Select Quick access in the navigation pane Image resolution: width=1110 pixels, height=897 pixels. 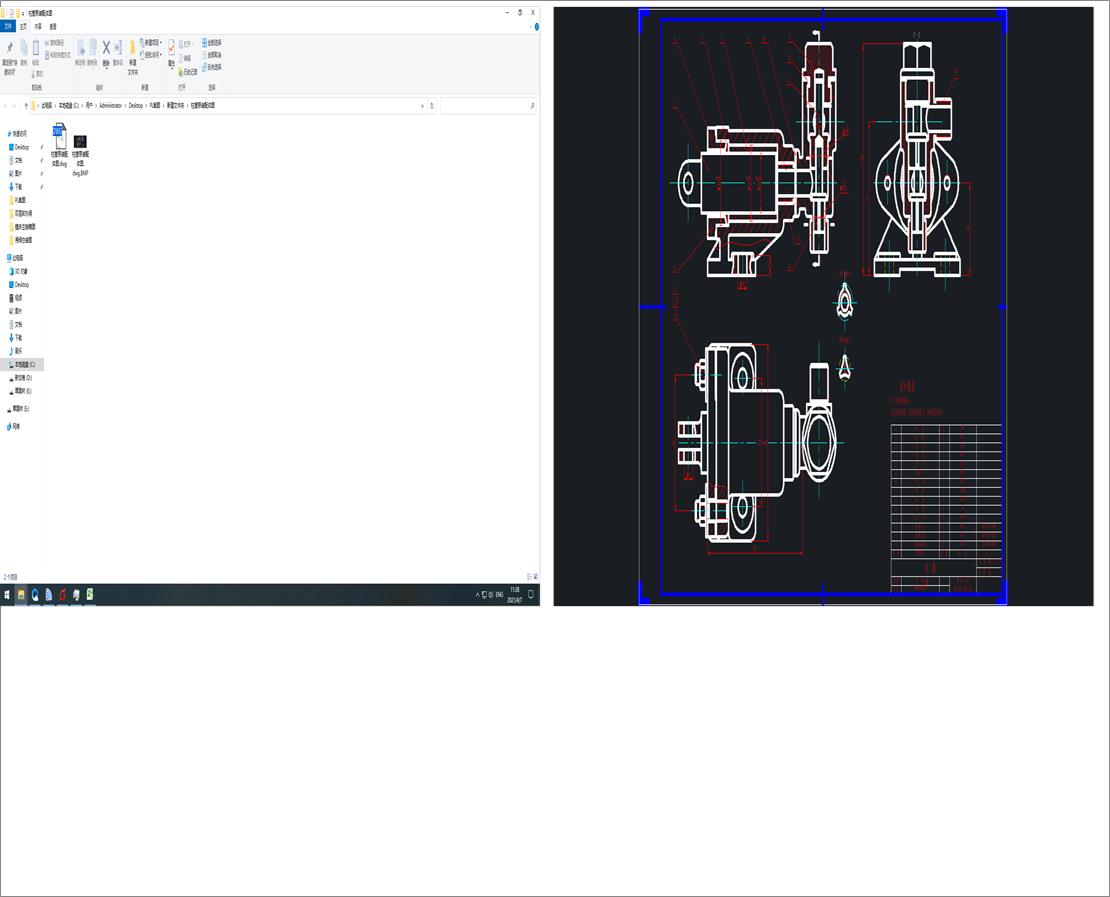point(18,133)
